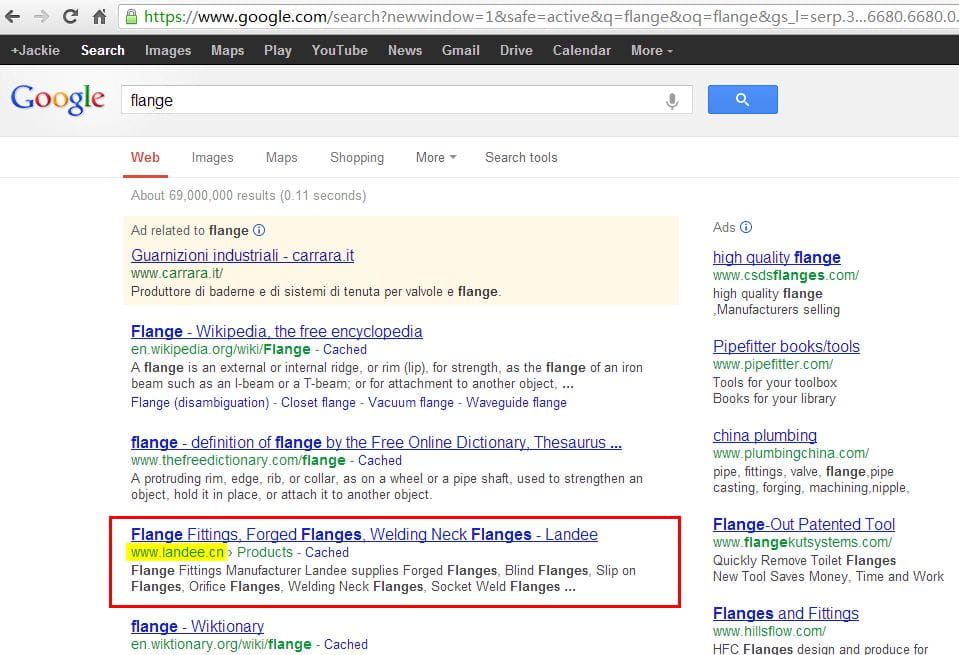
Task: Open Images in the black navigation bar
Action: (x=168, y=50)
